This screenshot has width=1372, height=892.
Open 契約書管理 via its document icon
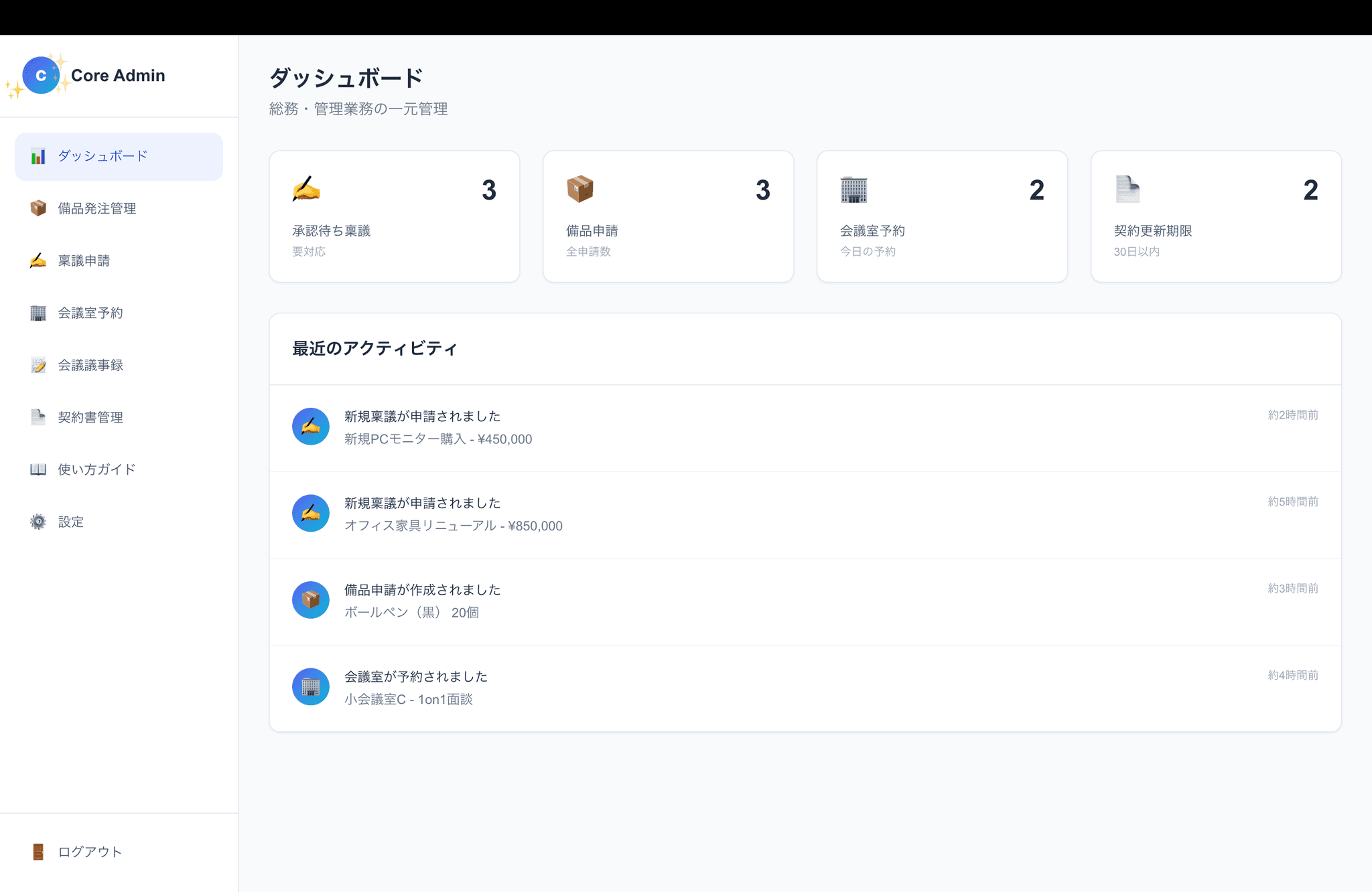pyautogui.click(x=38, y=417)
